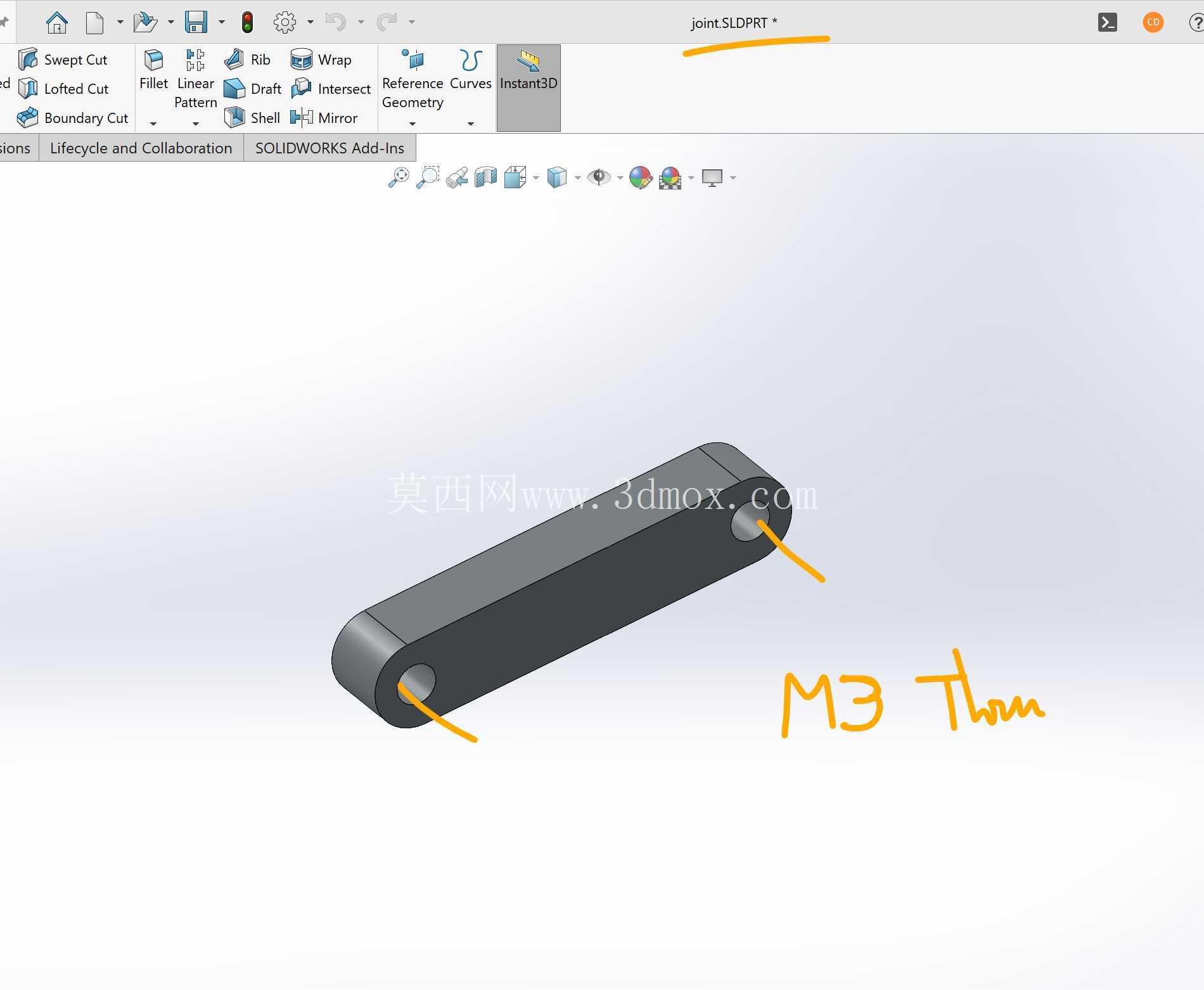Click the Redo arrow
Image resolution: width=1204 pixels, height=990 pixels.
click(386, 22)
